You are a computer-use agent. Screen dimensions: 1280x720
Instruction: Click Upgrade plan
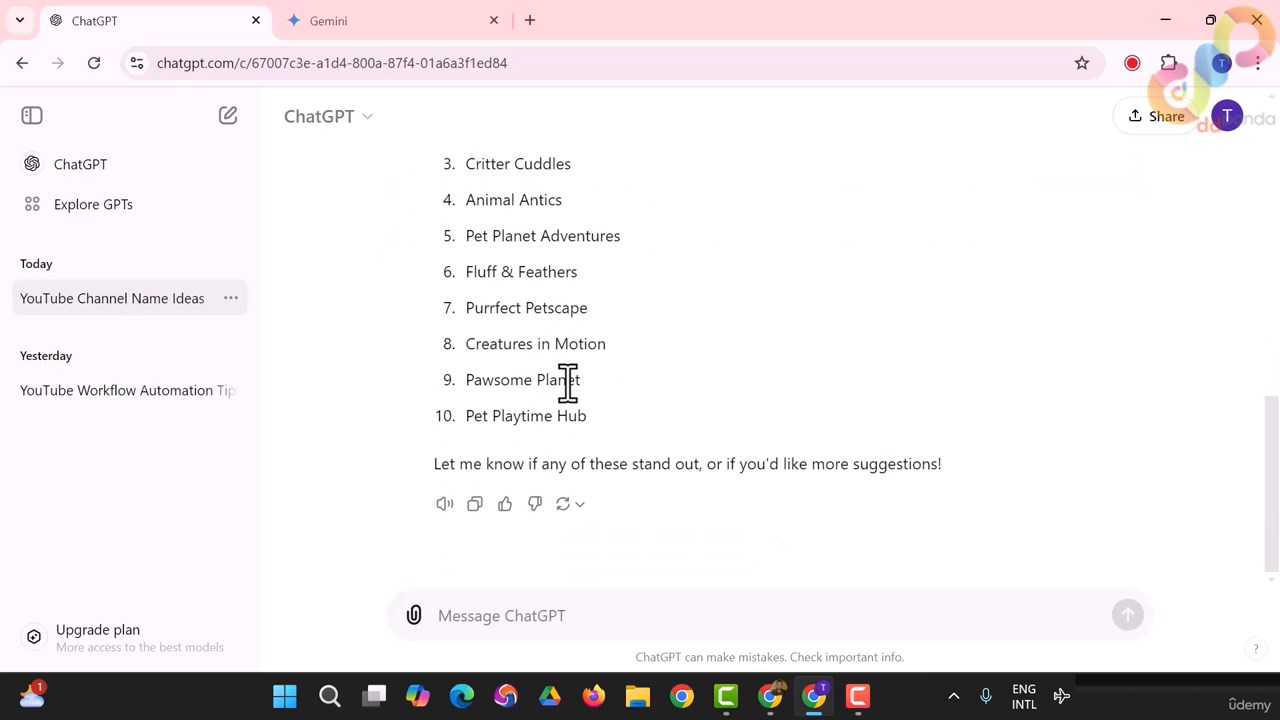(130, 637)
